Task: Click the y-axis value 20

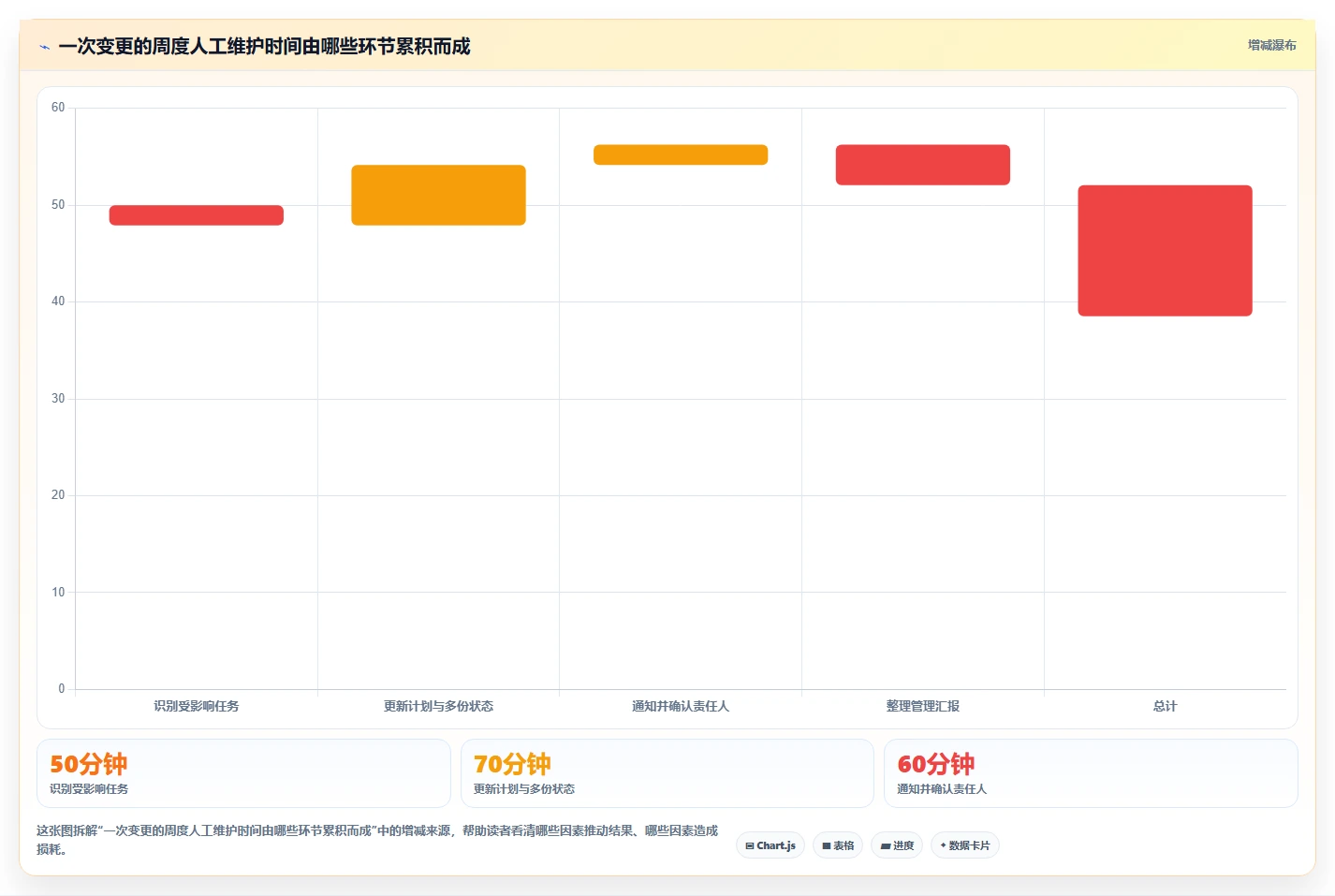Action: point(58,495)
